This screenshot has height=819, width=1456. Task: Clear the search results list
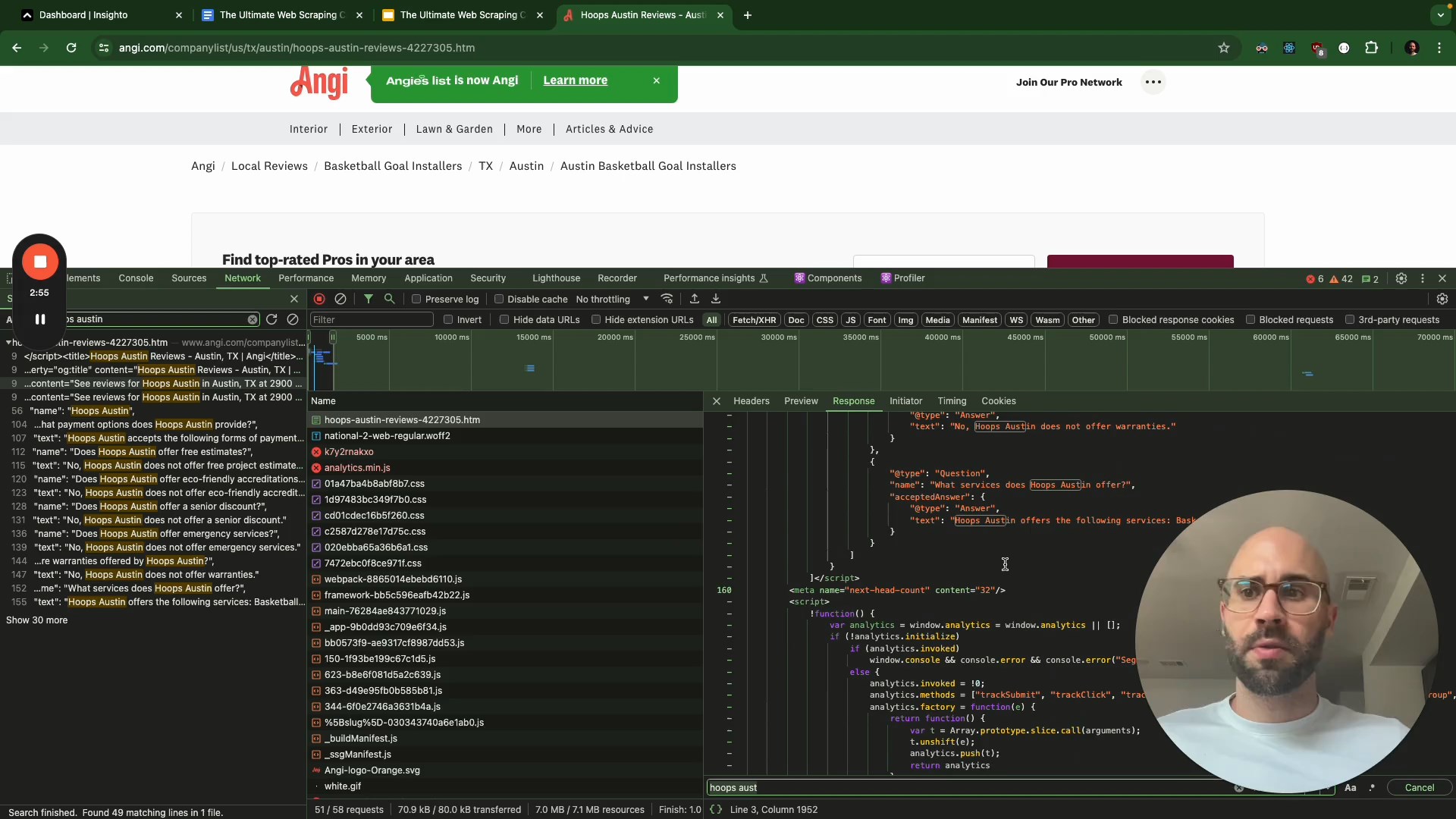pos(293,319)
